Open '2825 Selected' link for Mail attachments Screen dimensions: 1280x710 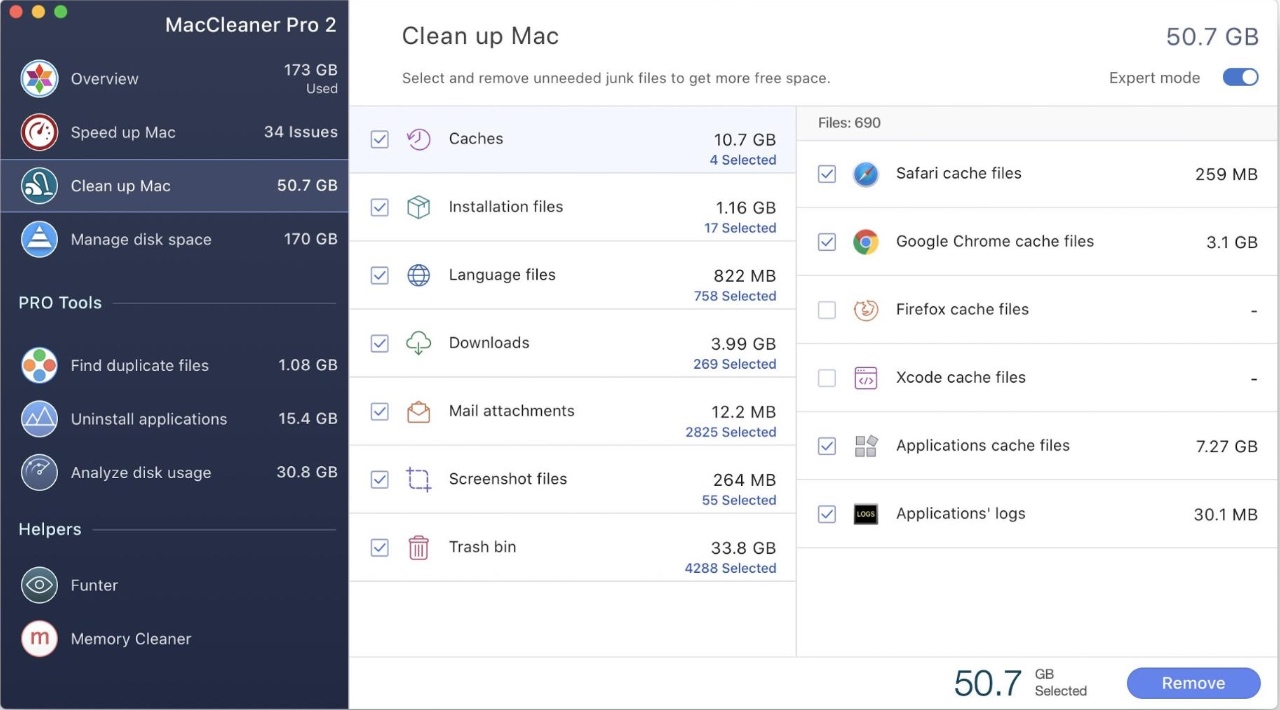point(731,432)
